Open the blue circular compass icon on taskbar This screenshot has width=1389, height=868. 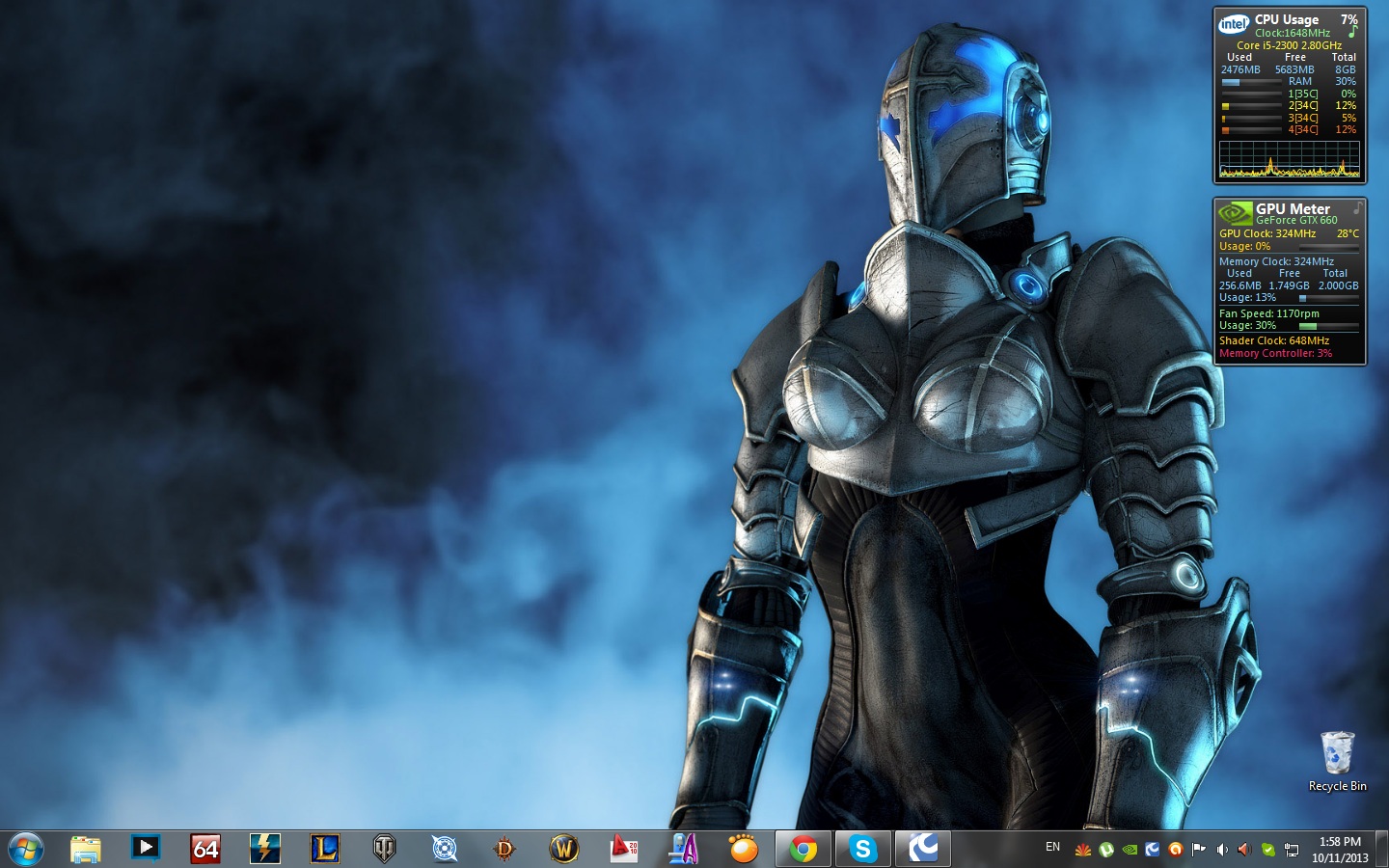click(x=445, y=849)
